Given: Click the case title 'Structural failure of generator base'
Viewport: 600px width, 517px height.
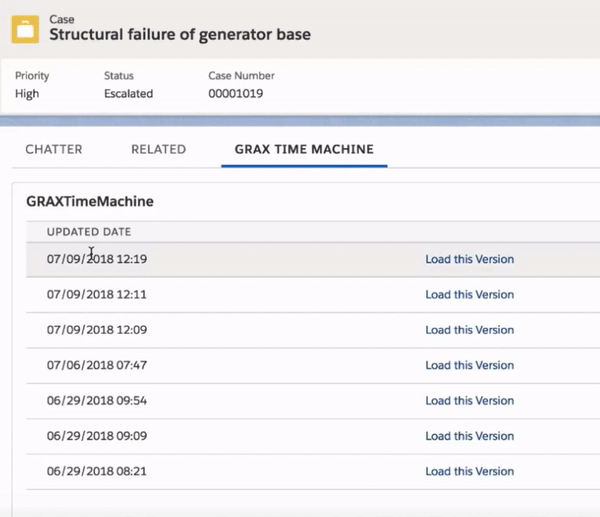Looking at the screenshot, I should pyautogui.click(x=180, y=34).
